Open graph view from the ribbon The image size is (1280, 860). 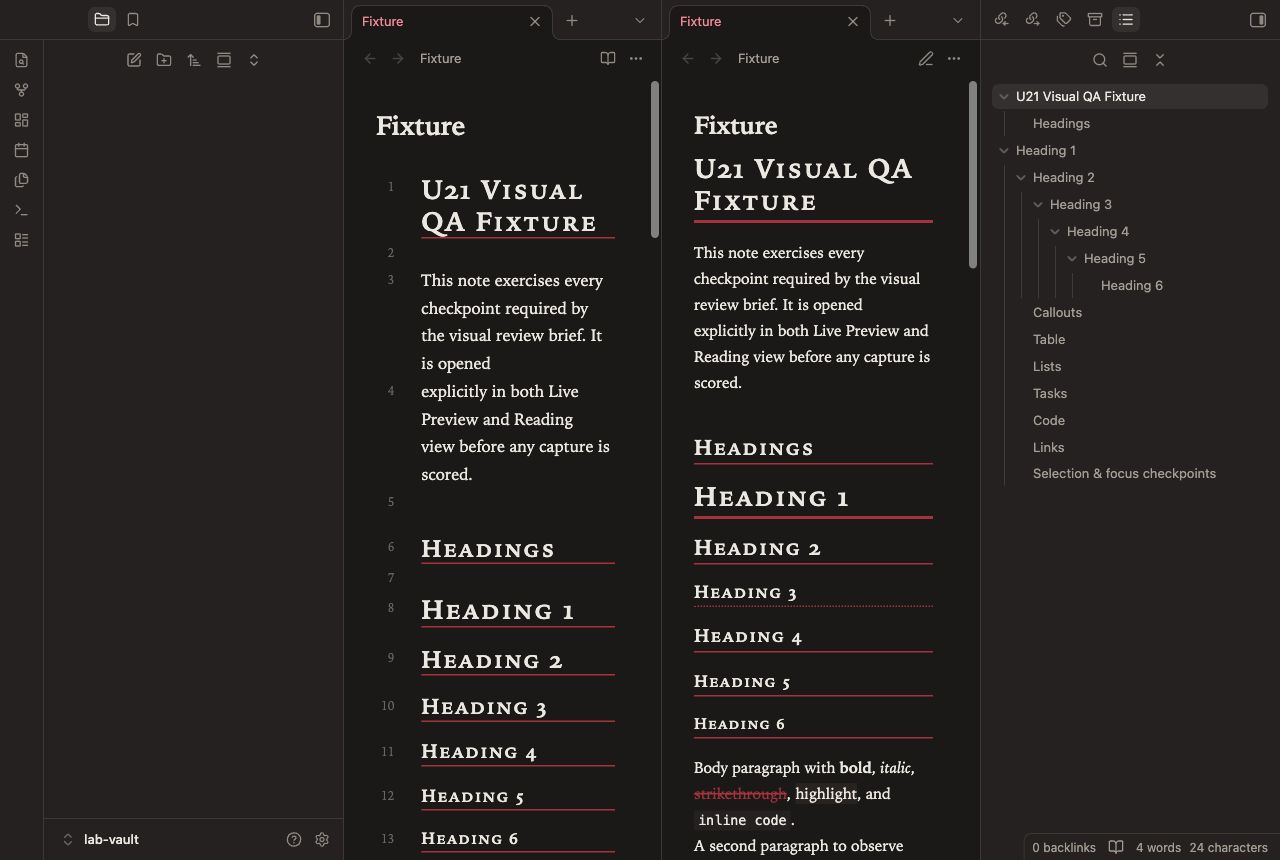point(21,90)
